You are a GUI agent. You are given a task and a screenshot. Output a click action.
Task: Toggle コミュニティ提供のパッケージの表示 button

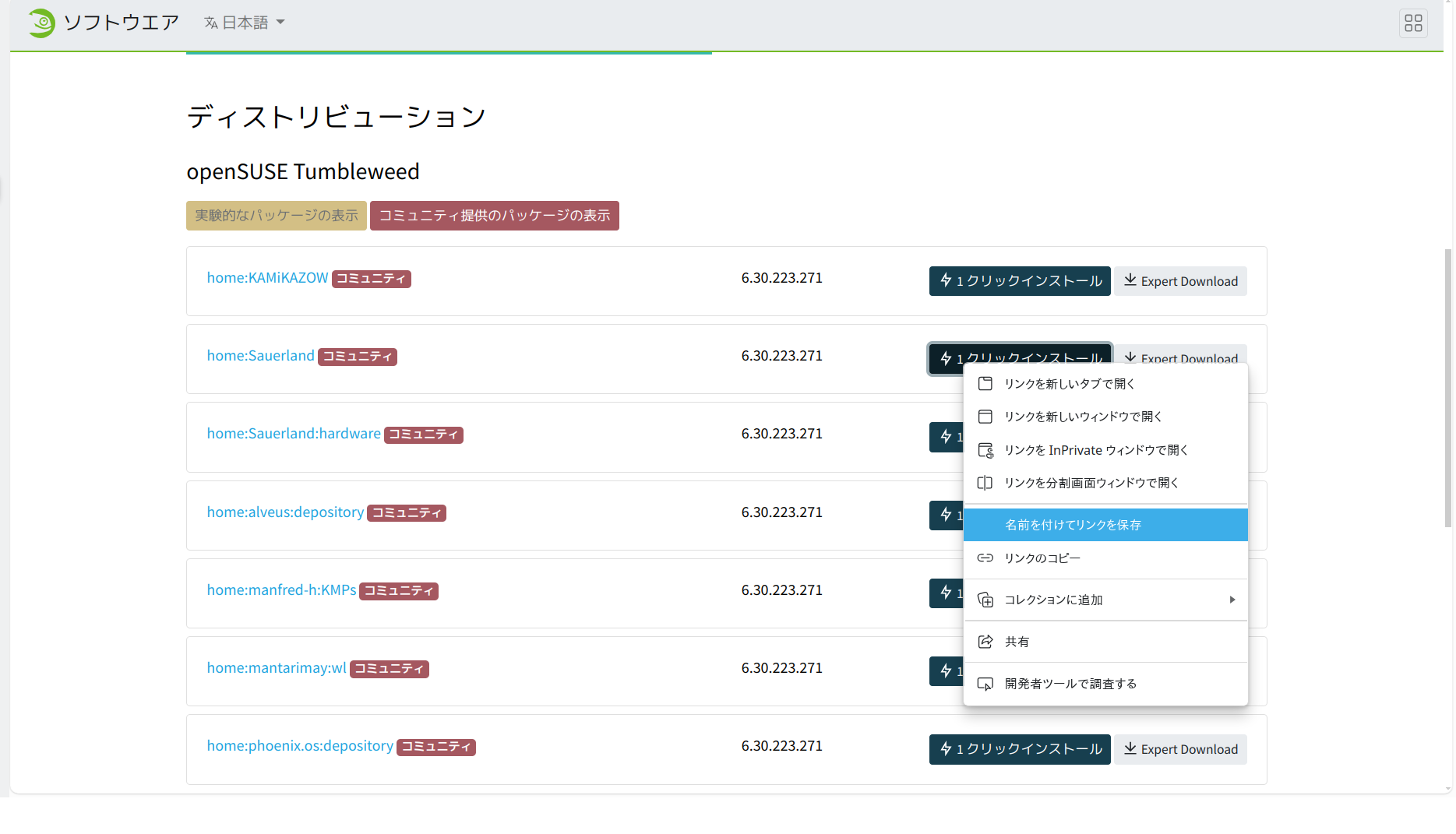click(494, 216)
